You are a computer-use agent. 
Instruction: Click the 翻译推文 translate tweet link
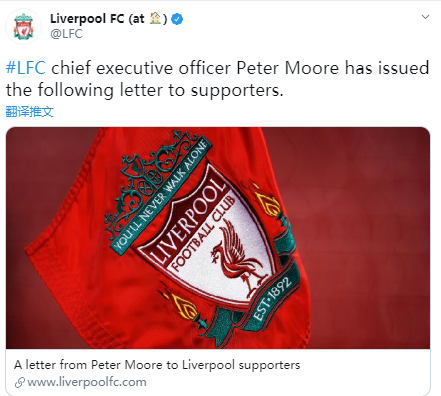coord(29,112)
